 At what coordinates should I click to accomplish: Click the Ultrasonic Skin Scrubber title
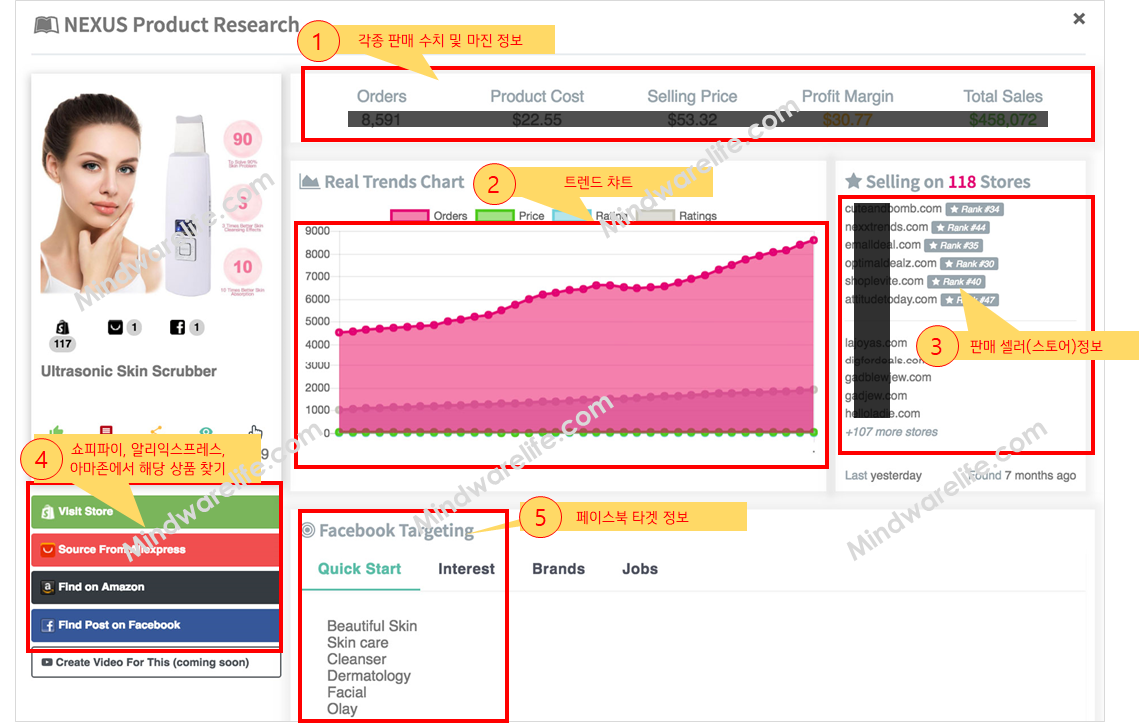129,371
